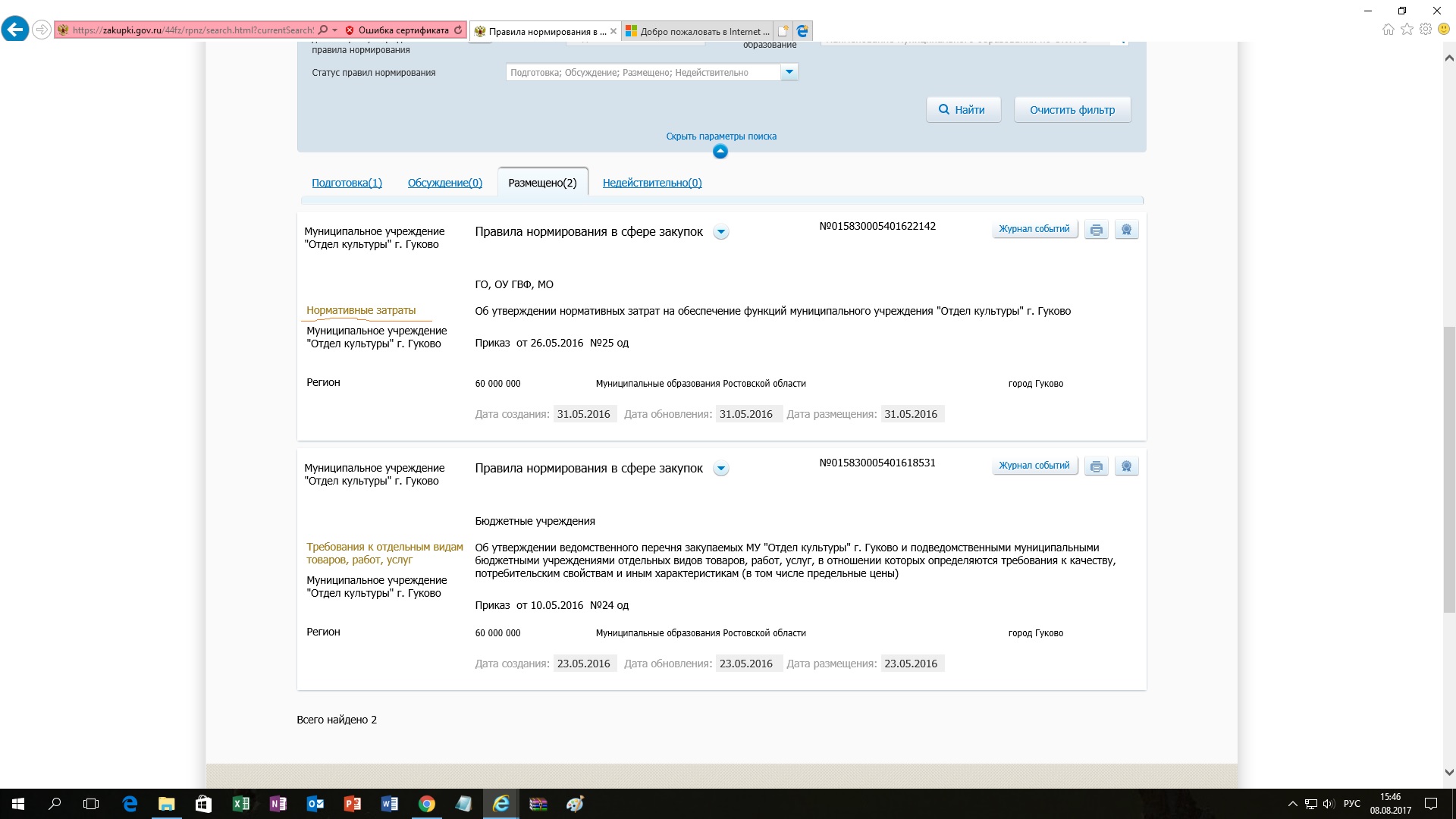Refresh page using address bar reload icon
This screenshot has width=1456, height=819.
(458, 30)
